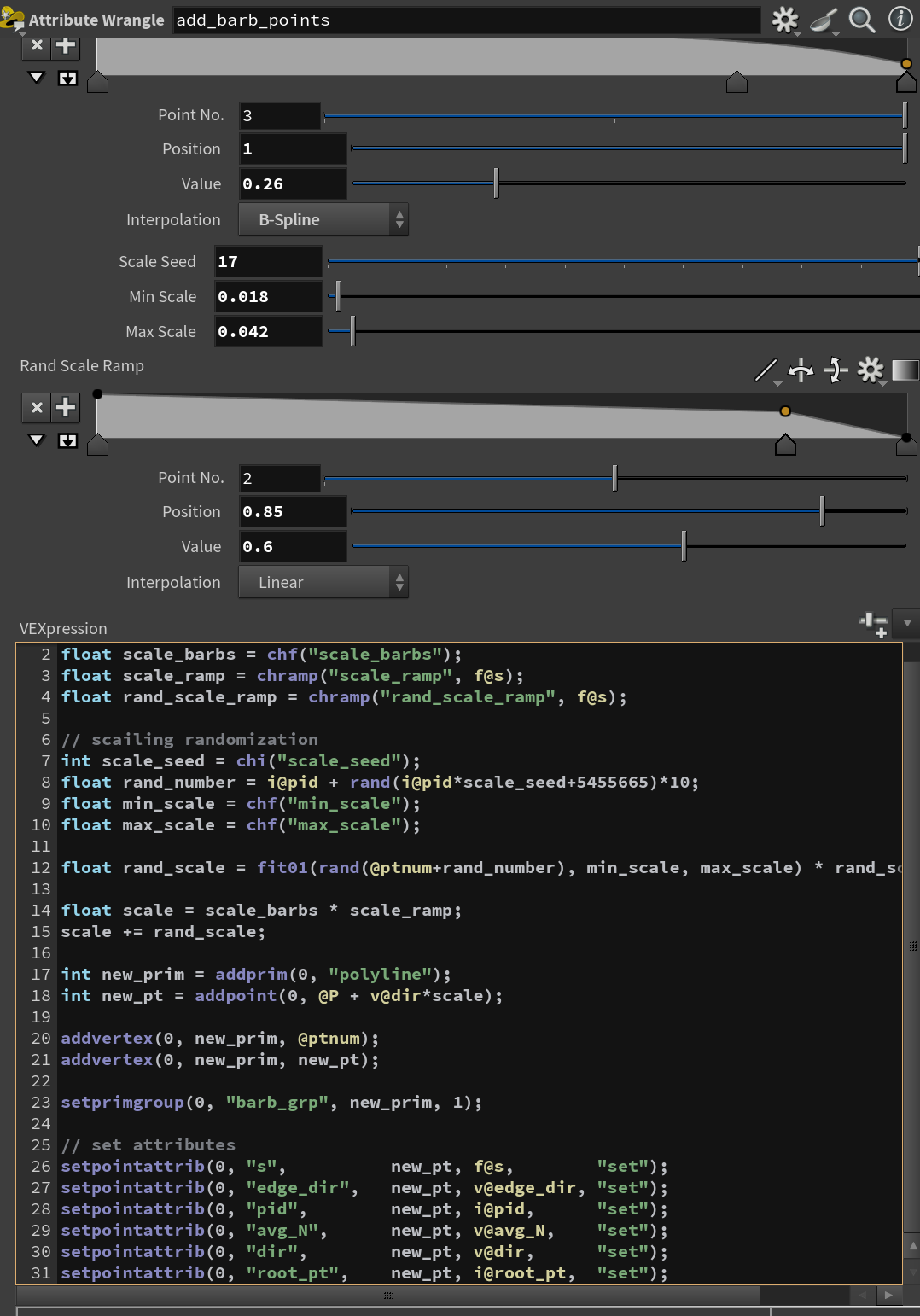Click fit icon beside triangle above Point No. 3

(x=67, y=79)
